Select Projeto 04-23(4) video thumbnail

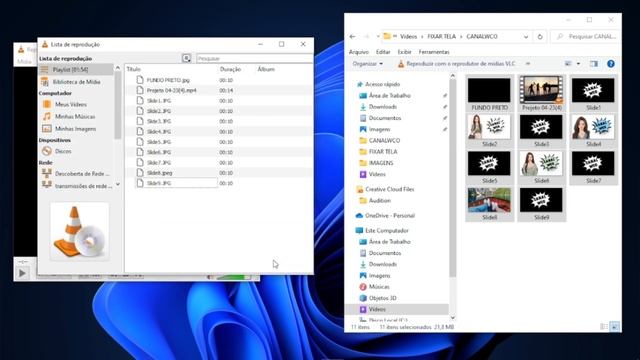point(542,94)
